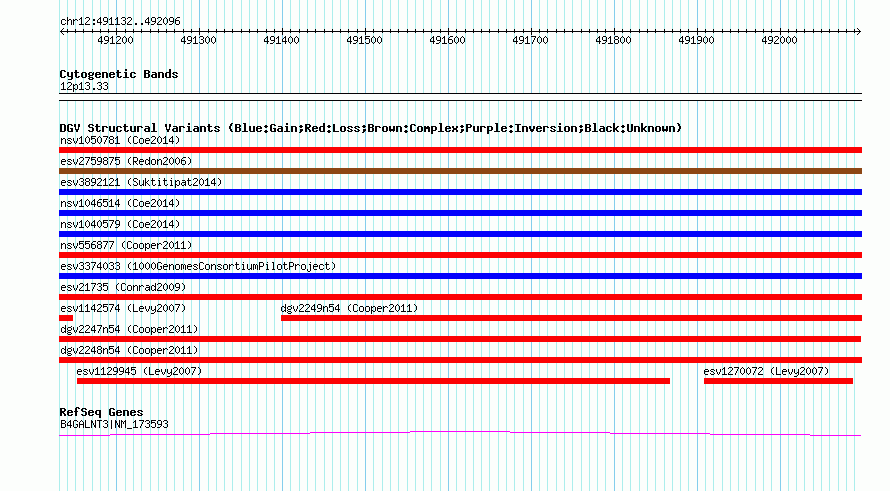This screenshot has height=491, width=890.
Task: Click the ruler's right end arrow
Action: point(859,32)
